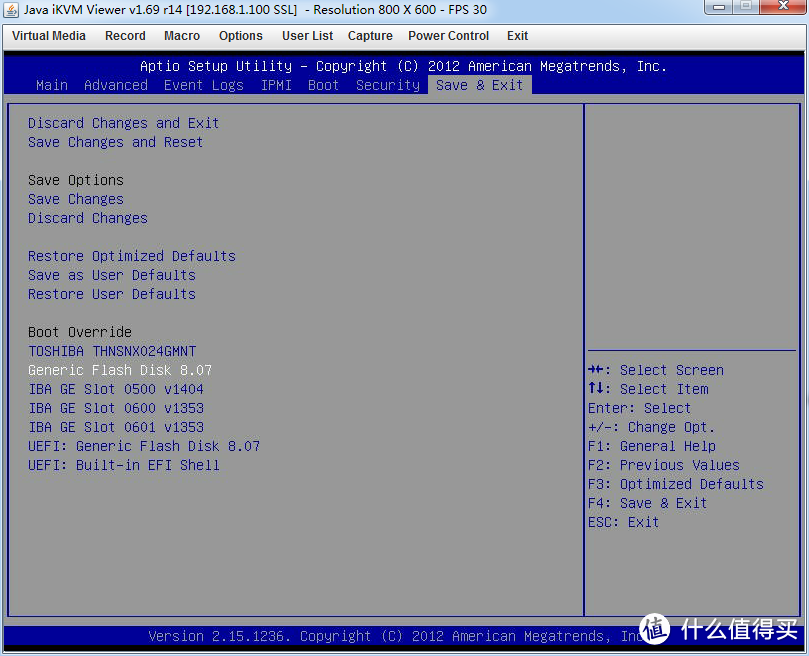Switch to the Advanced BIOS tab
Image resolution: width=809 pixels, height=656 pixels.
[x=116, y=85]
